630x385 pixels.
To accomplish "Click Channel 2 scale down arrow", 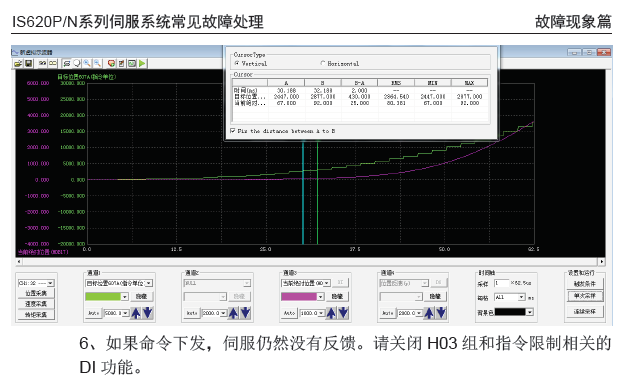I will (x=245, y=313).
